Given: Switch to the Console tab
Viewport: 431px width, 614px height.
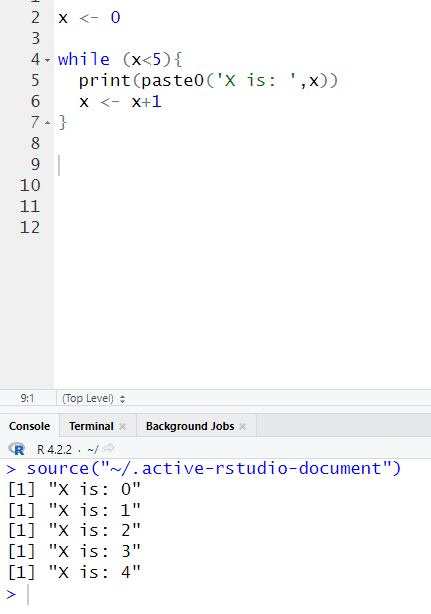Looking at the screenshot, I should pyautogui.click(x=29, y=426).
